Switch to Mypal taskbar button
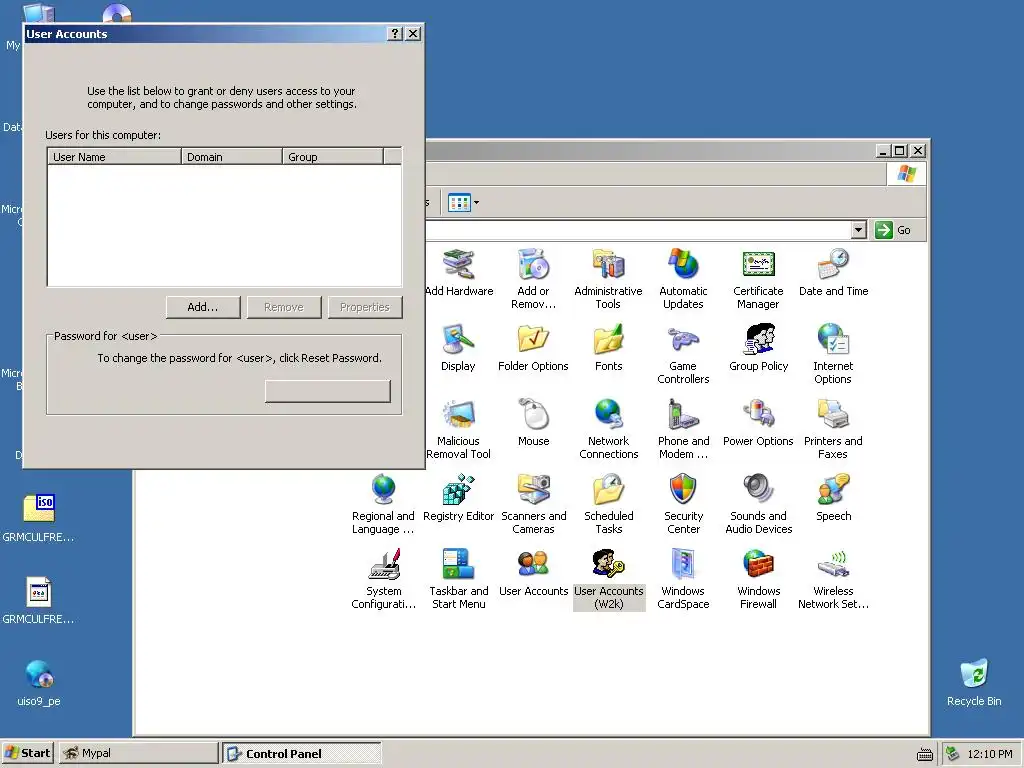Viewport: 1024px width, 768px height. [x=138, y=753]
